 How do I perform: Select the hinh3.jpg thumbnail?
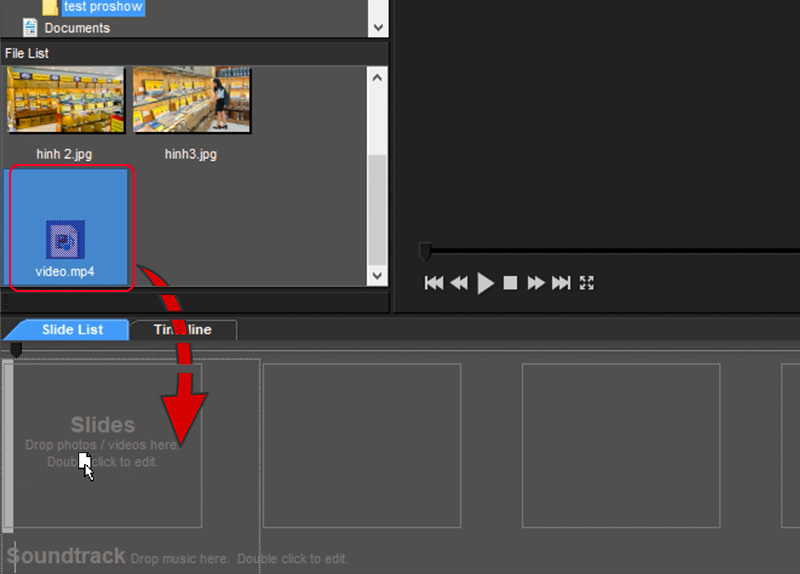(191, 100)
